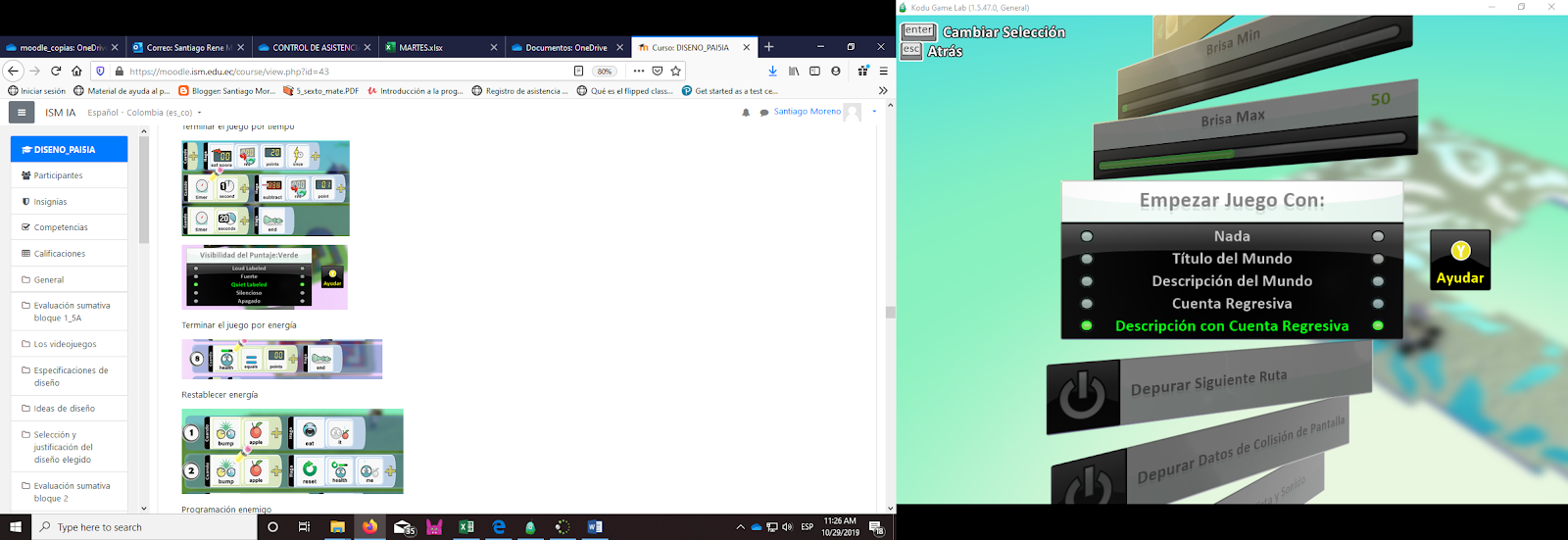Open Blogger Santiago Mor bookmark
Screen dimensions: 1568x540
[x=227, y=91]
